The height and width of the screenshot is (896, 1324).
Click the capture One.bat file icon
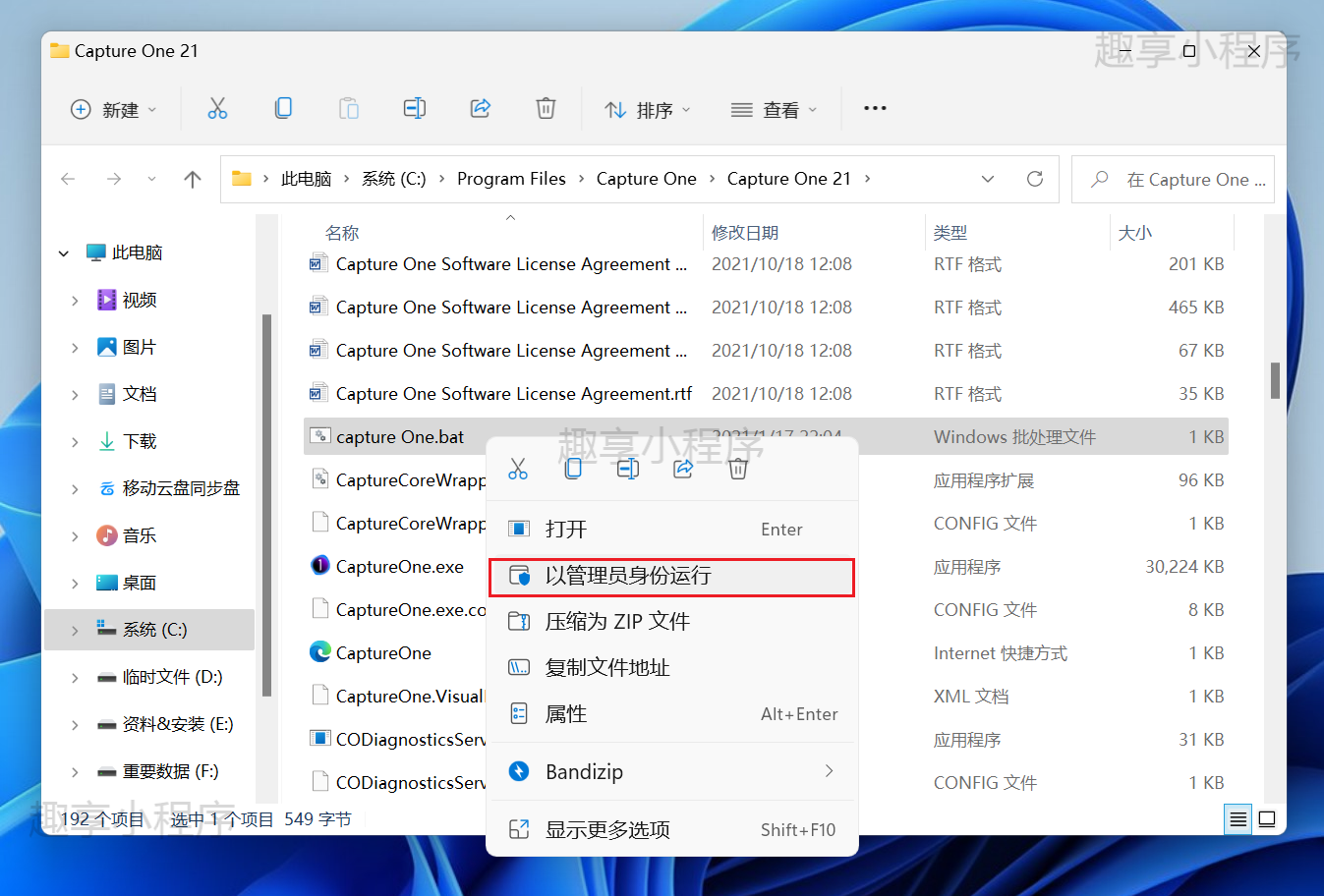pos(319,436)
